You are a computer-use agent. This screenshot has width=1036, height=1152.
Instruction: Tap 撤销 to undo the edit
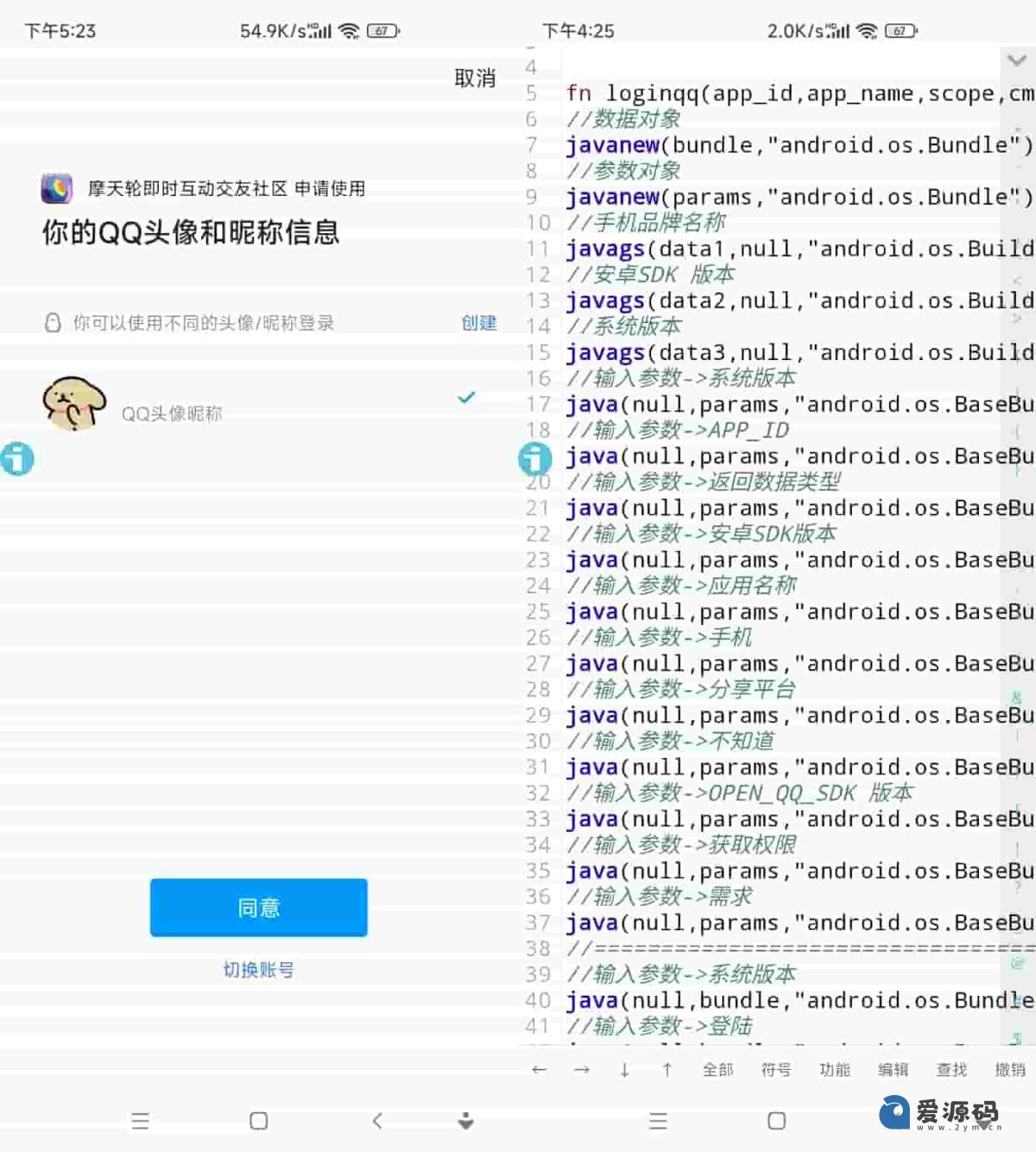(1010, 1070)
